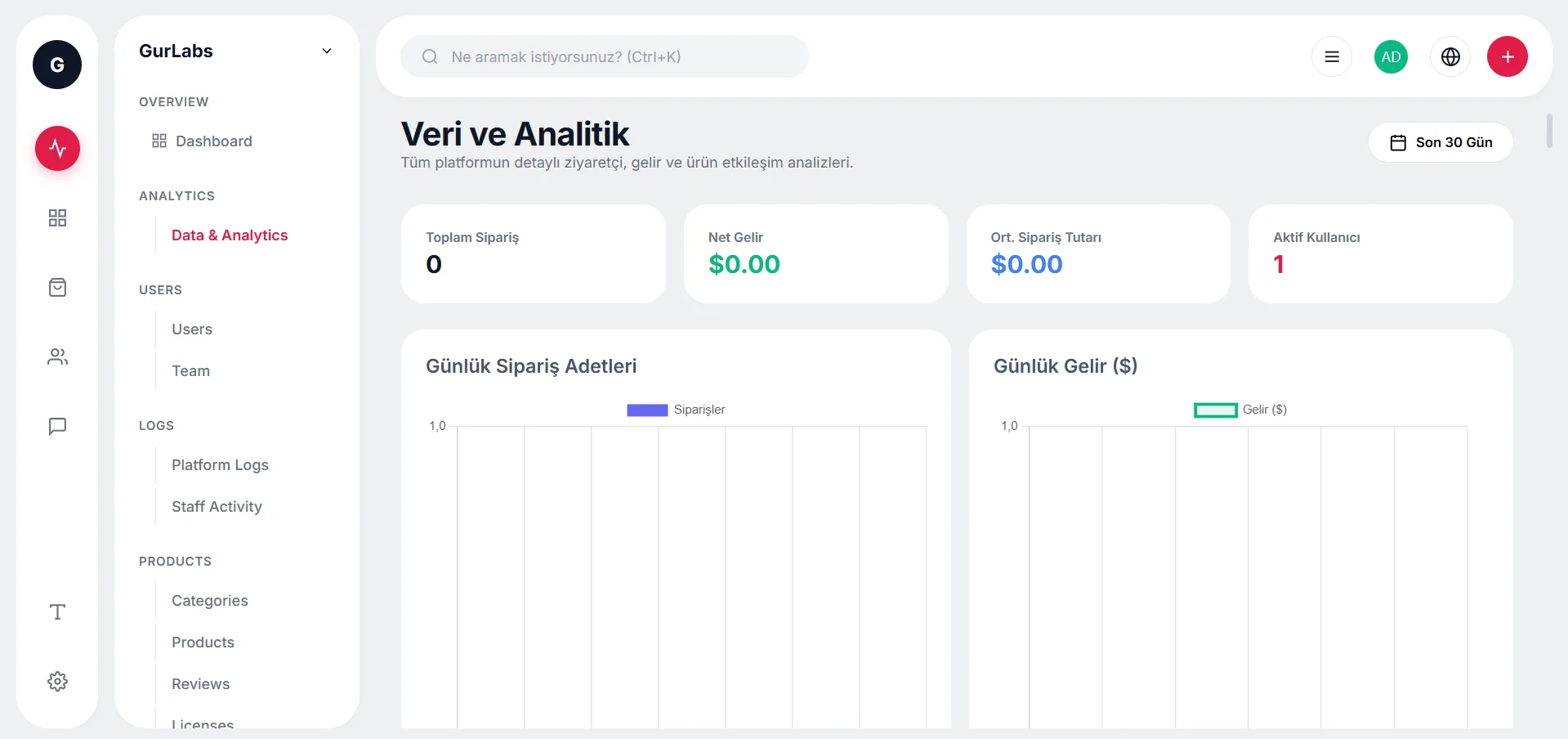Select Data & Analytics menu item

click(x=230, y=235)
